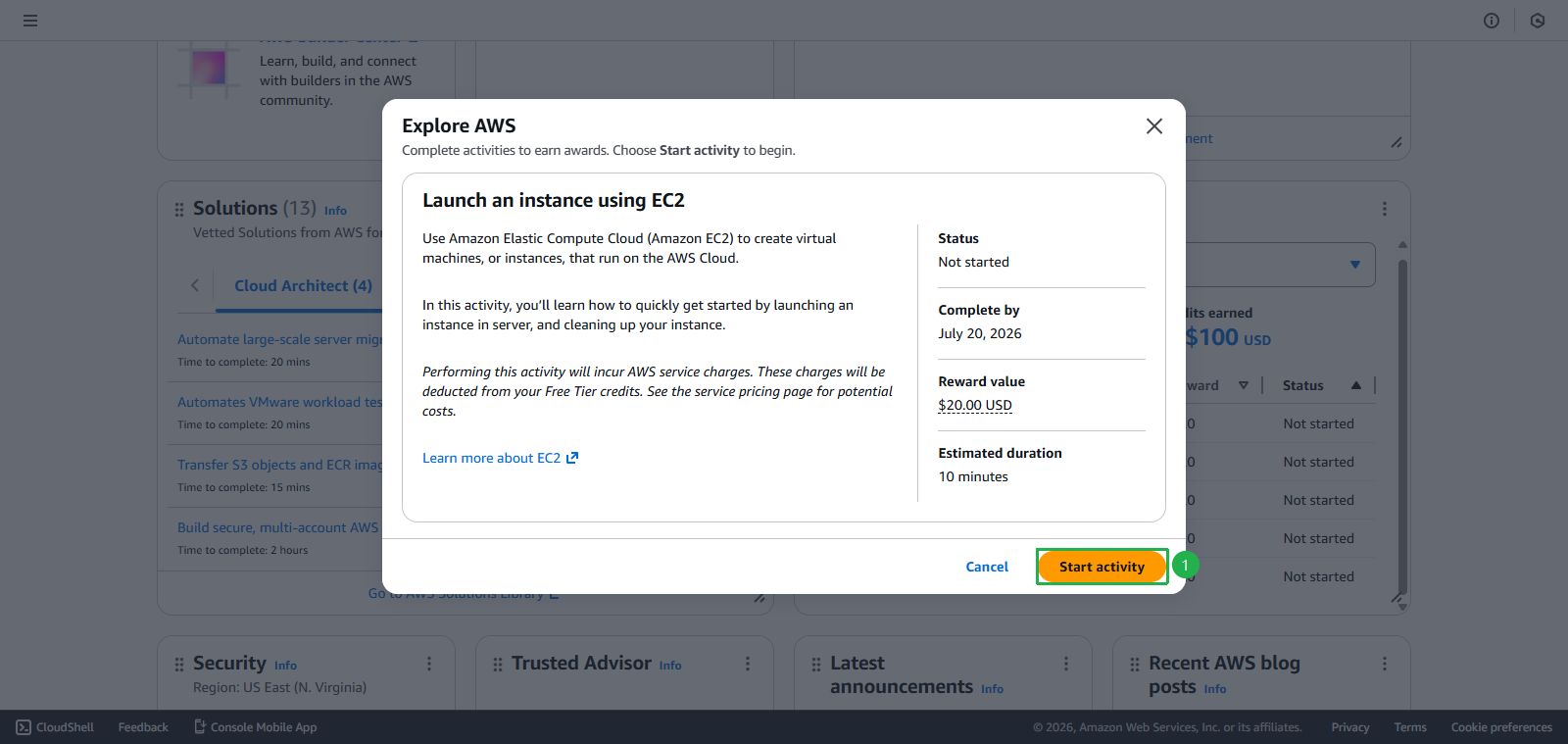Close the Explore AWS dialog
The width and height of the screenshot is (1568, 744).
click(1154, 126)
